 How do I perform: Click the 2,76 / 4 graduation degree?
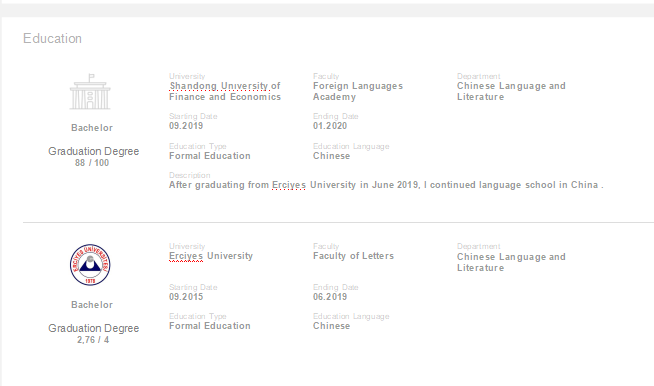[x=93, y=340]
